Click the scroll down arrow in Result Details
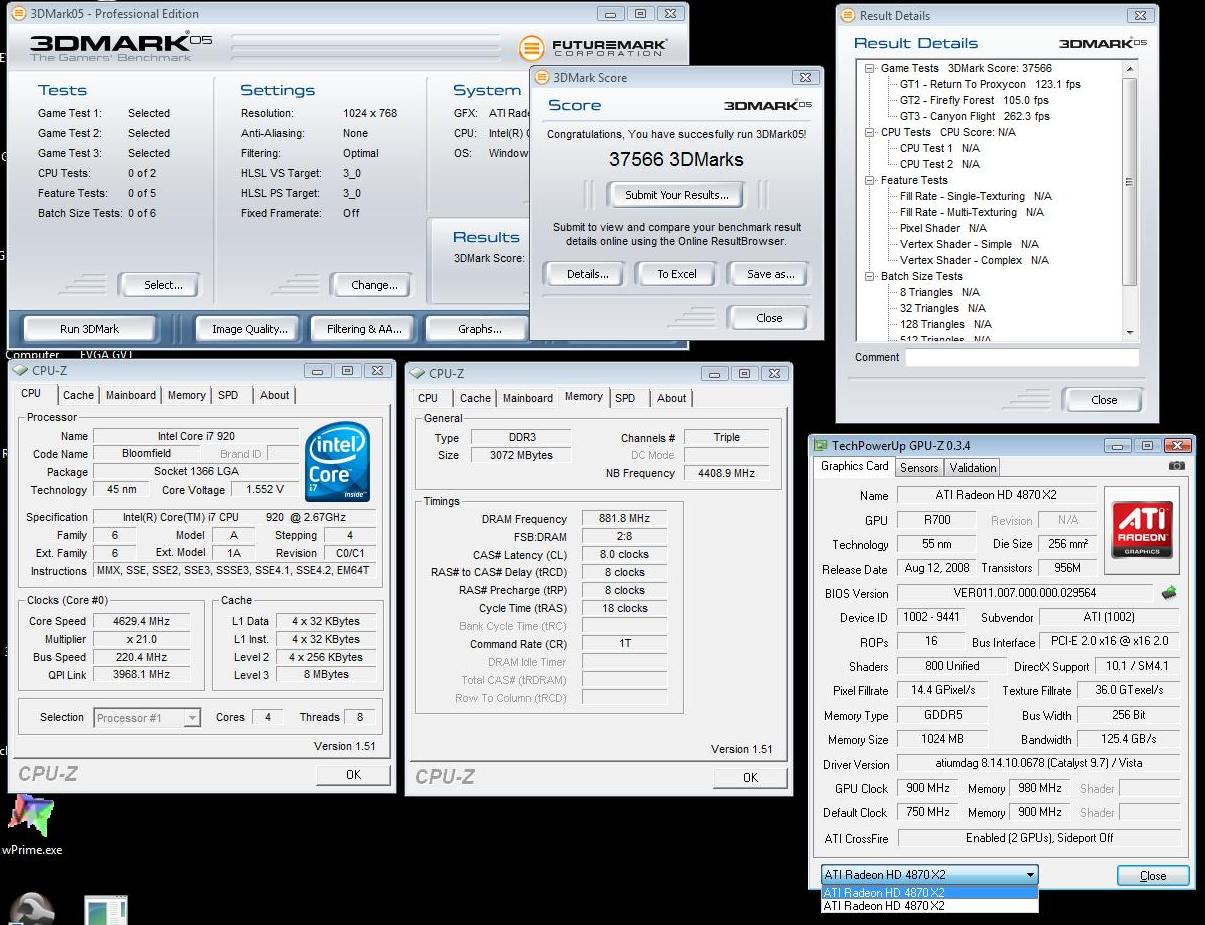The width and height of the screenshot is (1205, 925). (x=1130, y=332)
